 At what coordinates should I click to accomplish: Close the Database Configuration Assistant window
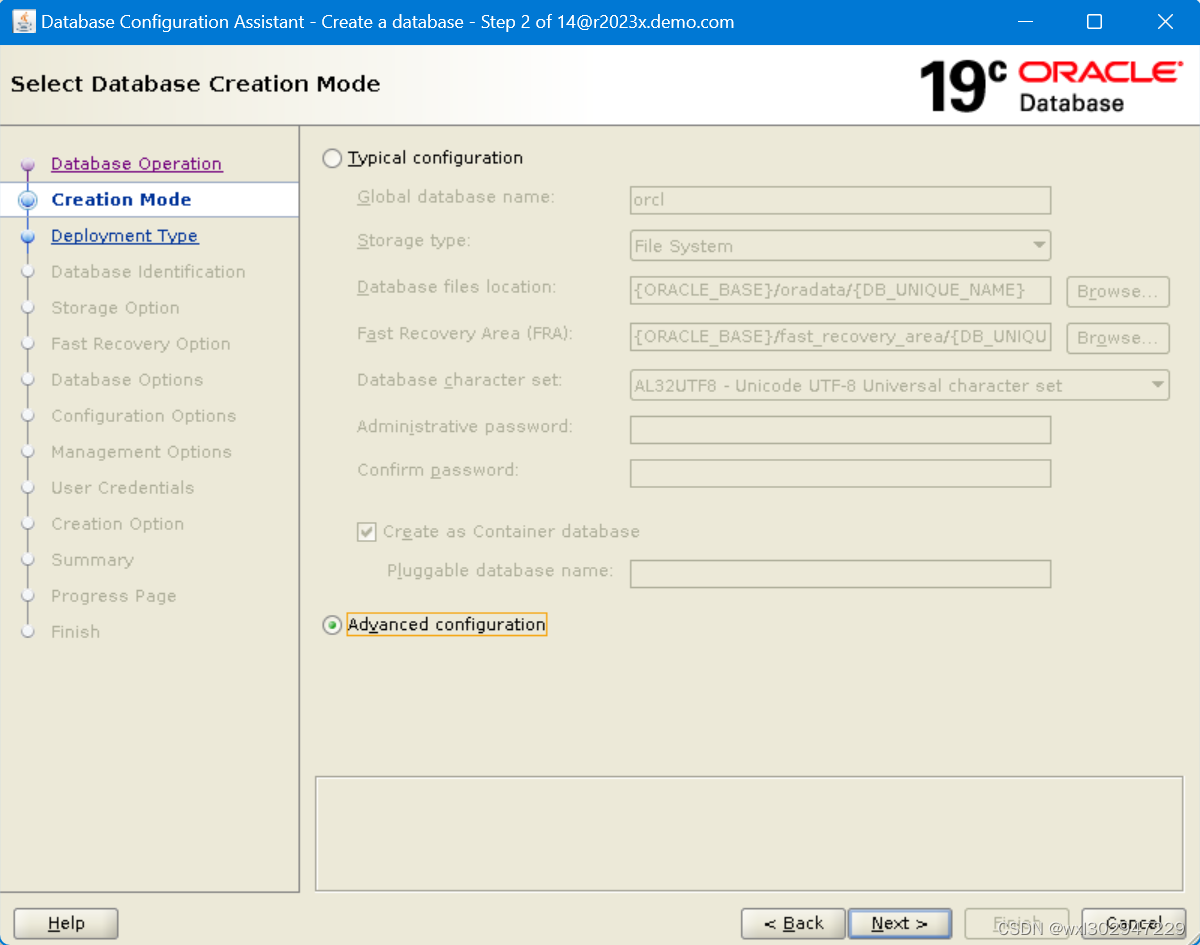pyautogui.click(x=1165, y=22)
